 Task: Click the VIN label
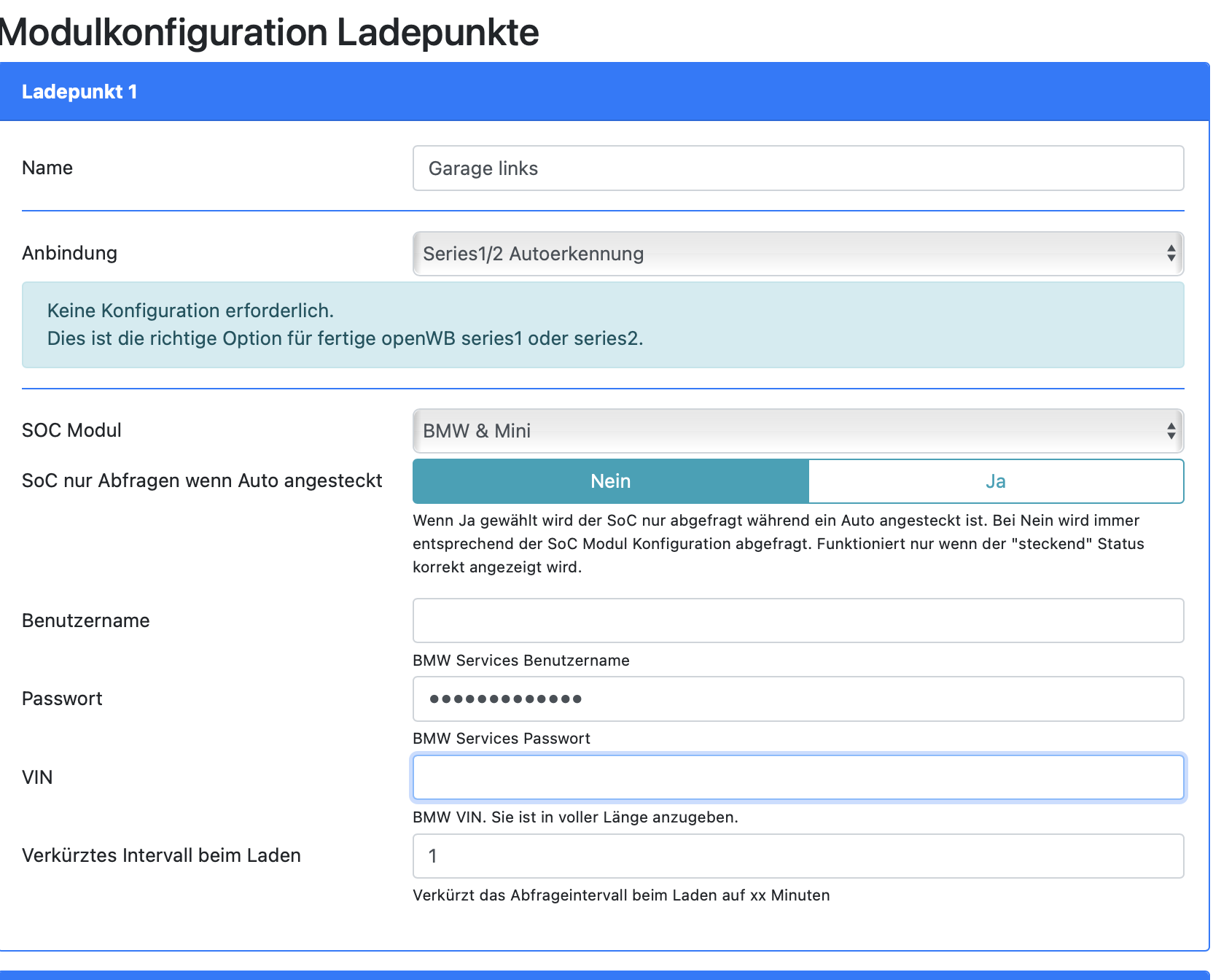37,777
